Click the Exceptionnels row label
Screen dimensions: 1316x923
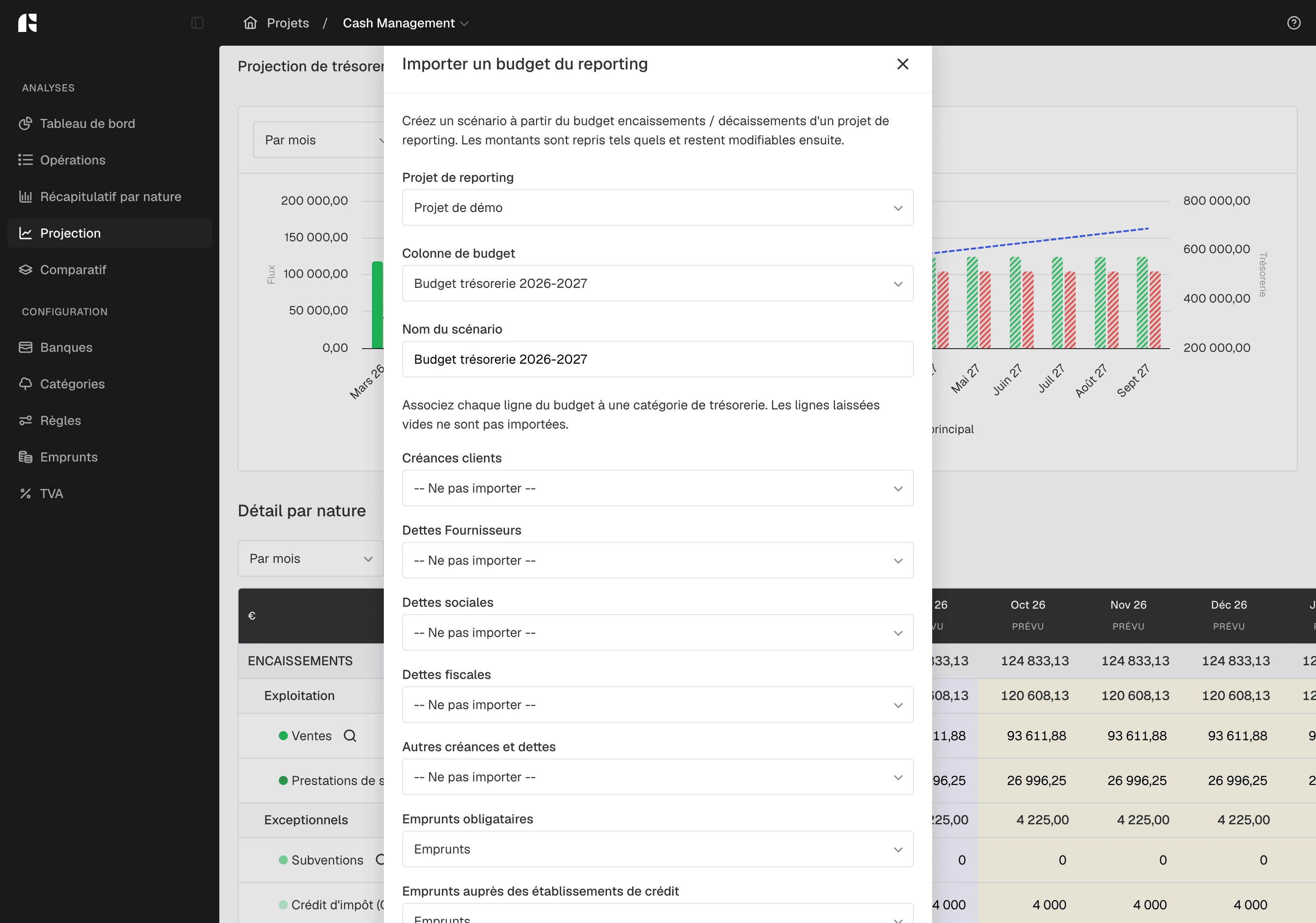pyautogui.click(x=306, y=820)
